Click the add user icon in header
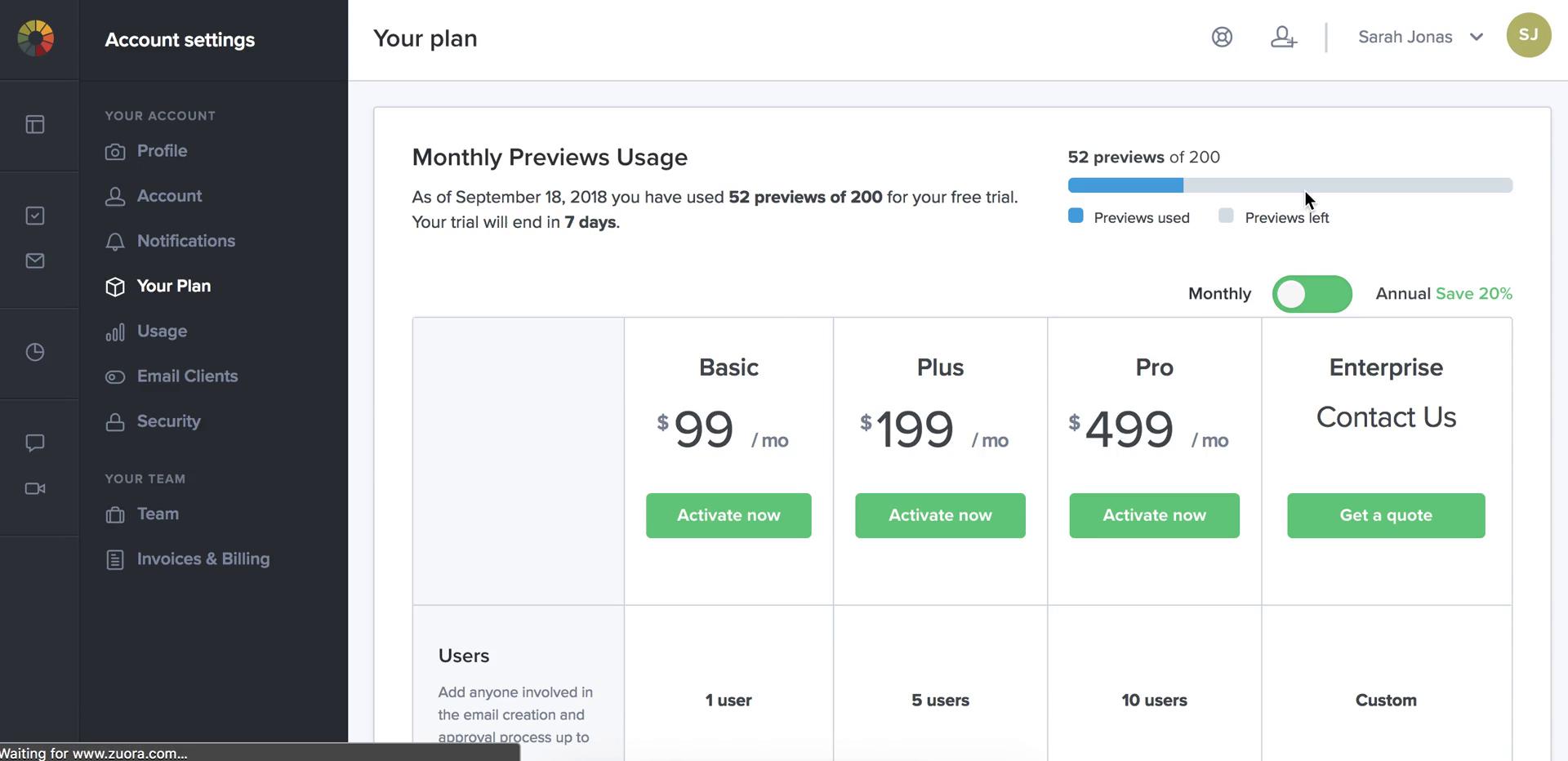 1283,37
